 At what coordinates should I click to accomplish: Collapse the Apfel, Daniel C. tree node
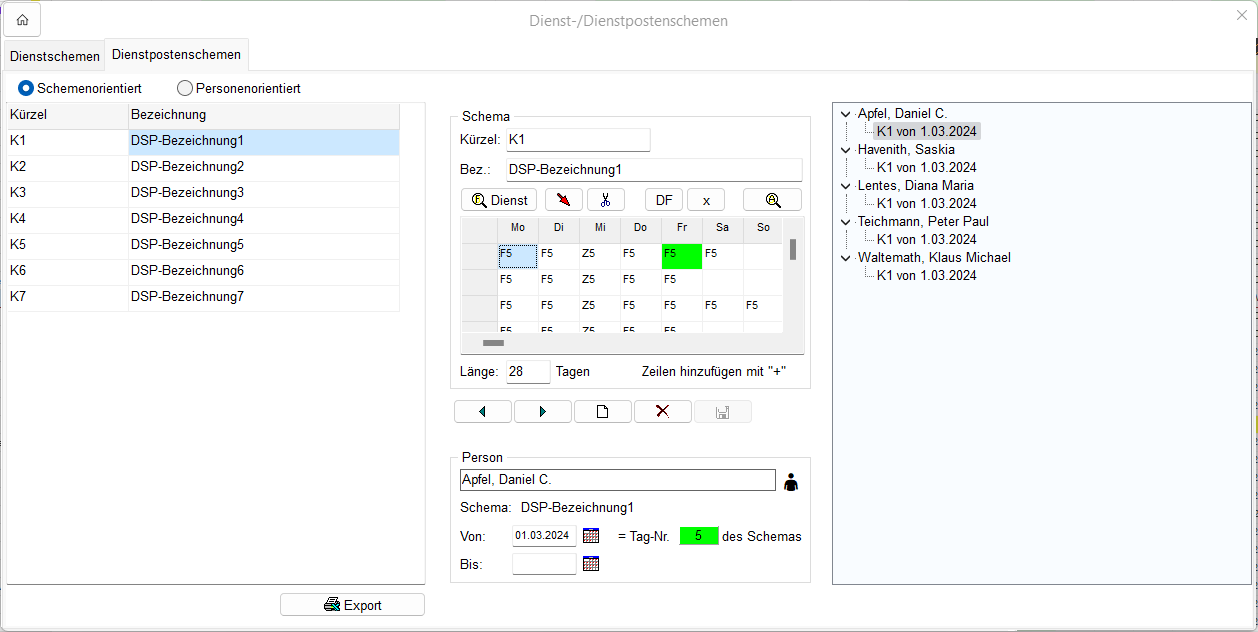[x=846, y=114]
